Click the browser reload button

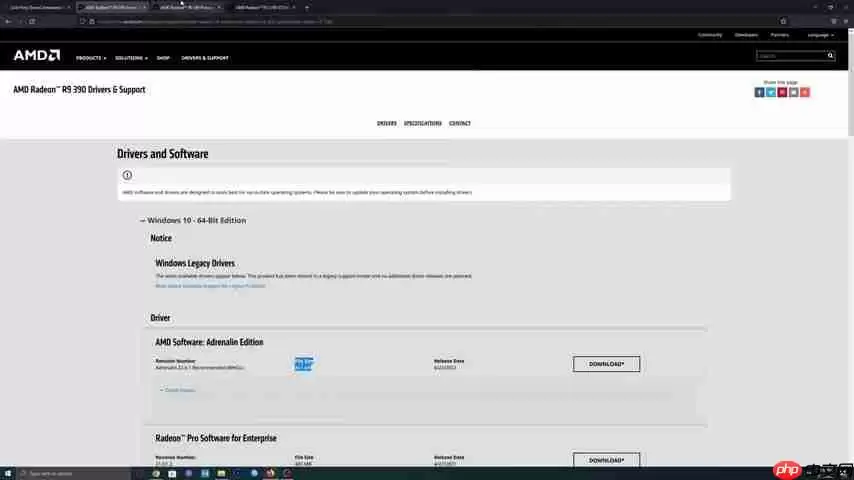click(32, 21)
